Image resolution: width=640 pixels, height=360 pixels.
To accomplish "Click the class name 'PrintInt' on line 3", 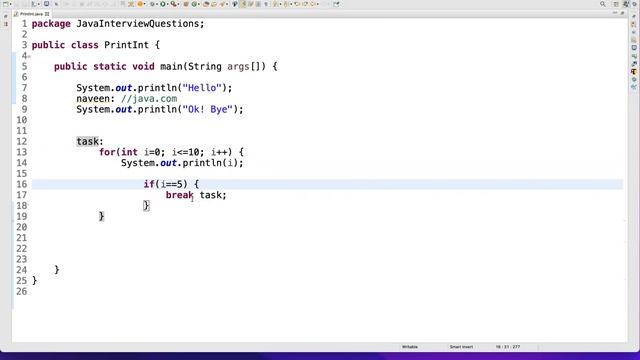I will click(x=126, y=45).
